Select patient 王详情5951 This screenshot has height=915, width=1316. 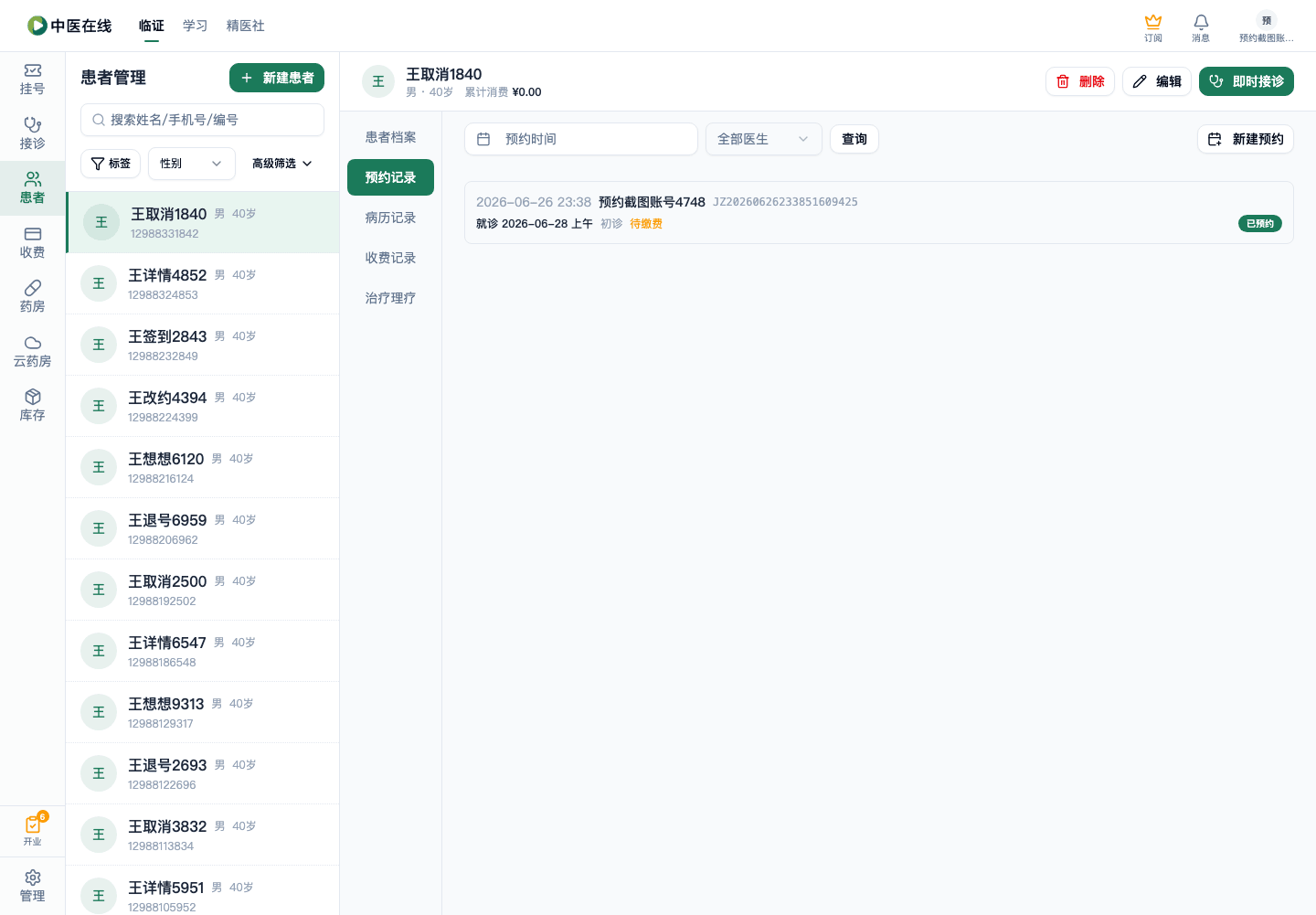pyautogui.click(x=202, y=890)
